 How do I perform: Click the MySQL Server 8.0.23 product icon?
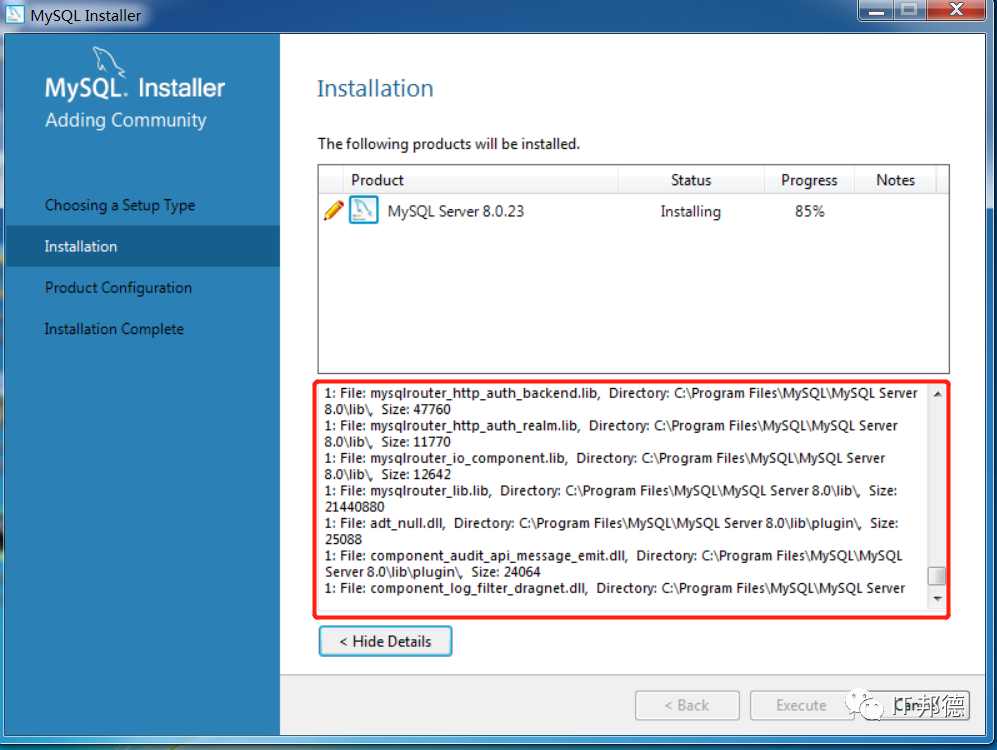tap(364, 210)
